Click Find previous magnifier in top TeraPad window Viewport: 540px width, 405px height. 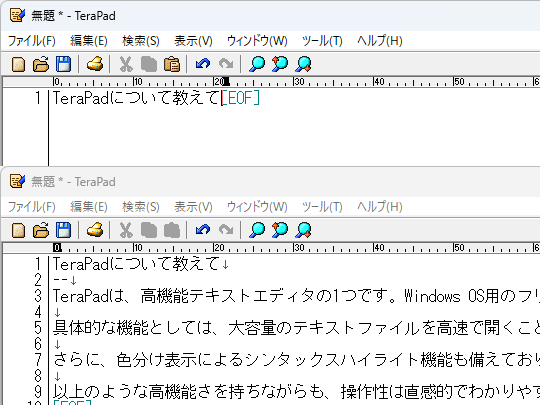[x=280, y=64]
